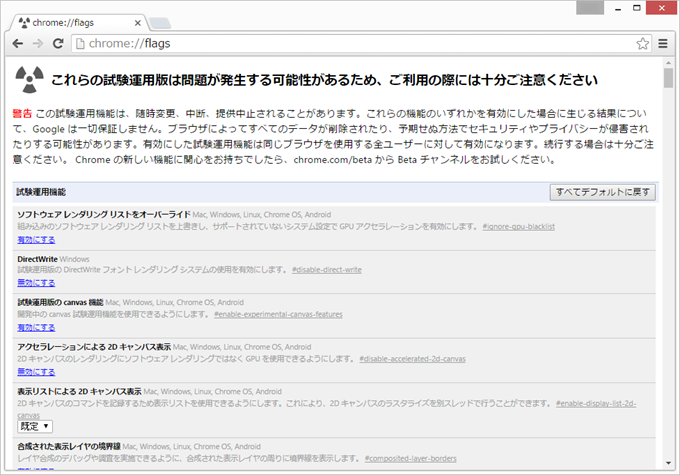The width and height of the screenshot is (680, 475).
Task: Close the chrome://flags tab
Action: coord(137,23)
